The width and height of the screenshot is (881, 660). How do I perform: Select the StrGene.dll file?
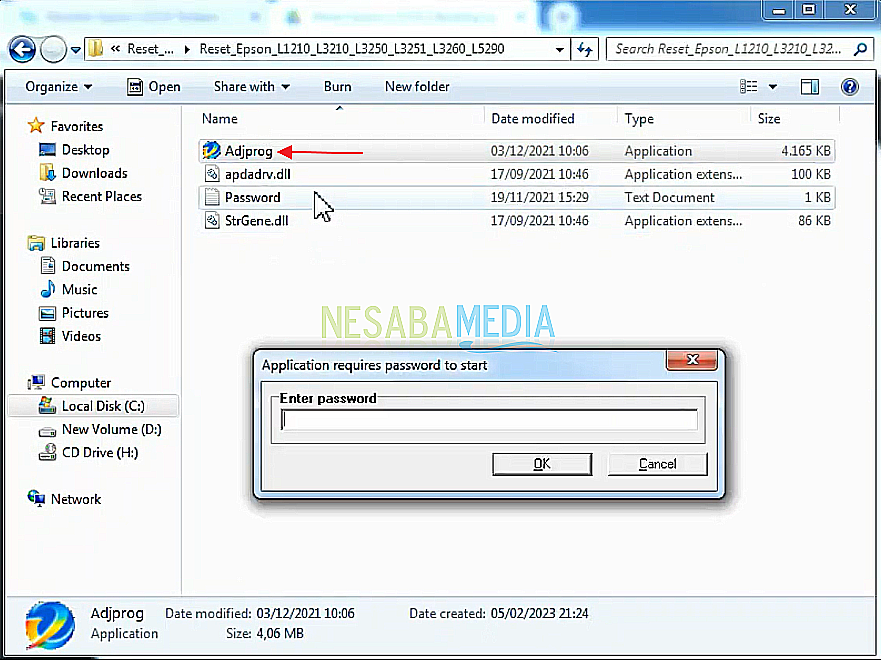[256, 220]
